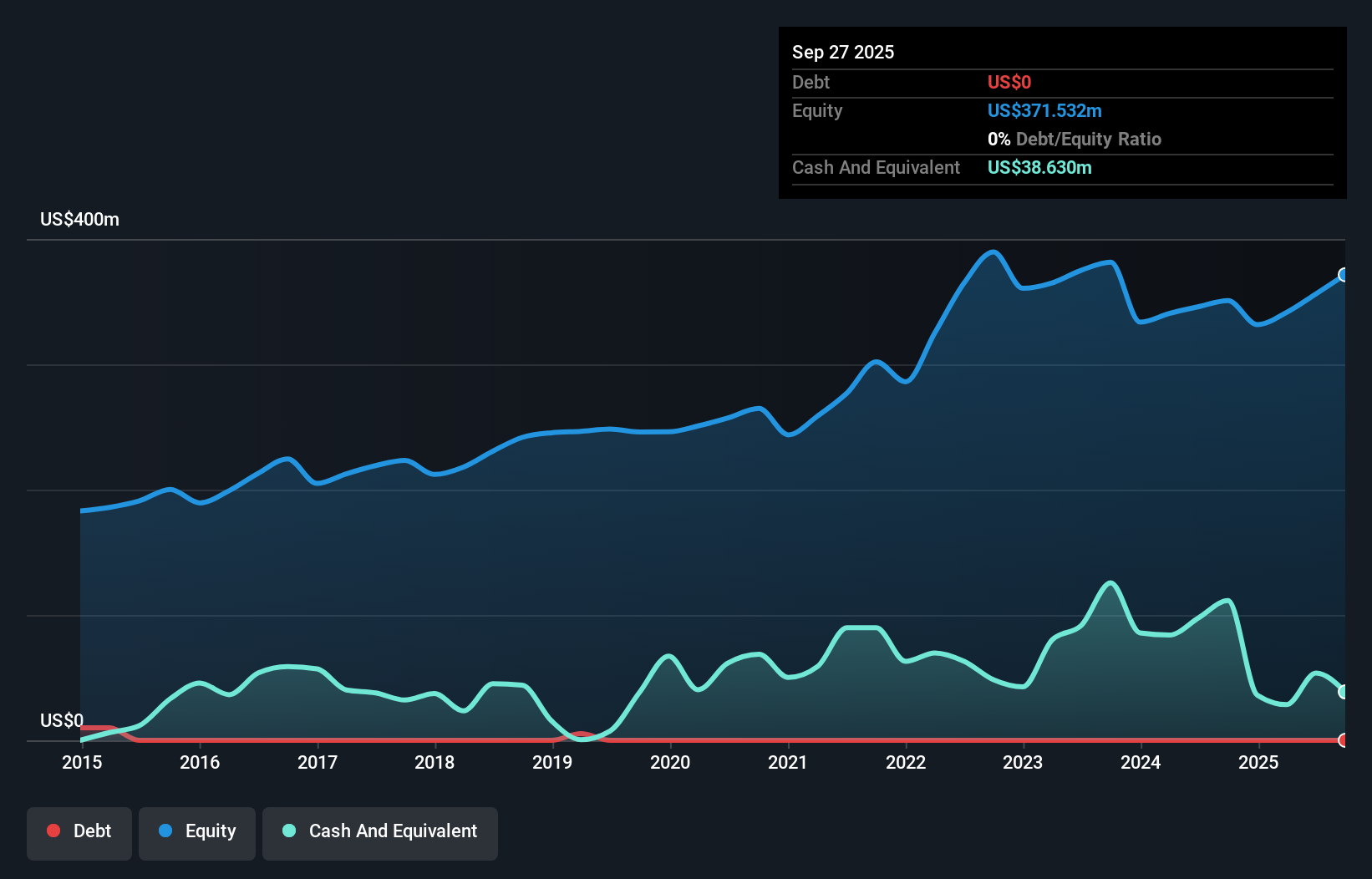Screen dimensions: 1372x879
Task: Click the red Debt legend dot
Action: pos(53,830)
